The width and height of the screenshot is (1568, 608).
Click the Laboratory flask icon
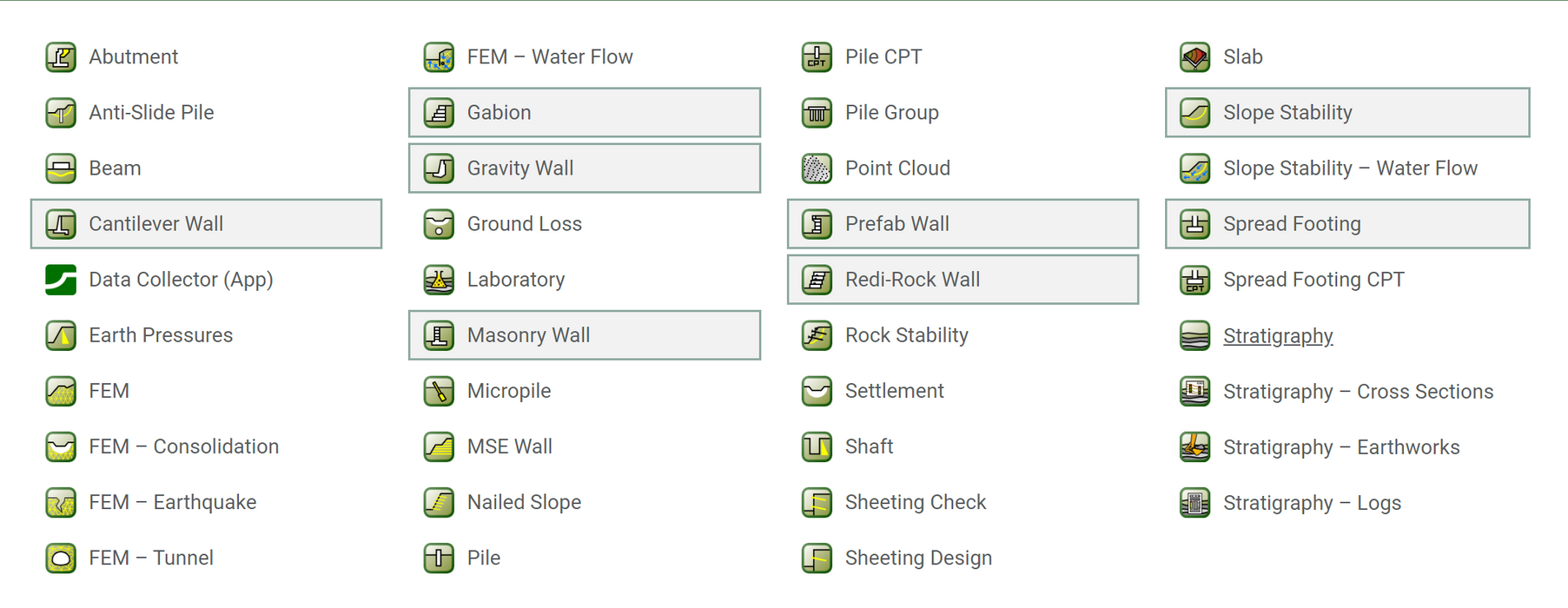[x=439, y=280]
